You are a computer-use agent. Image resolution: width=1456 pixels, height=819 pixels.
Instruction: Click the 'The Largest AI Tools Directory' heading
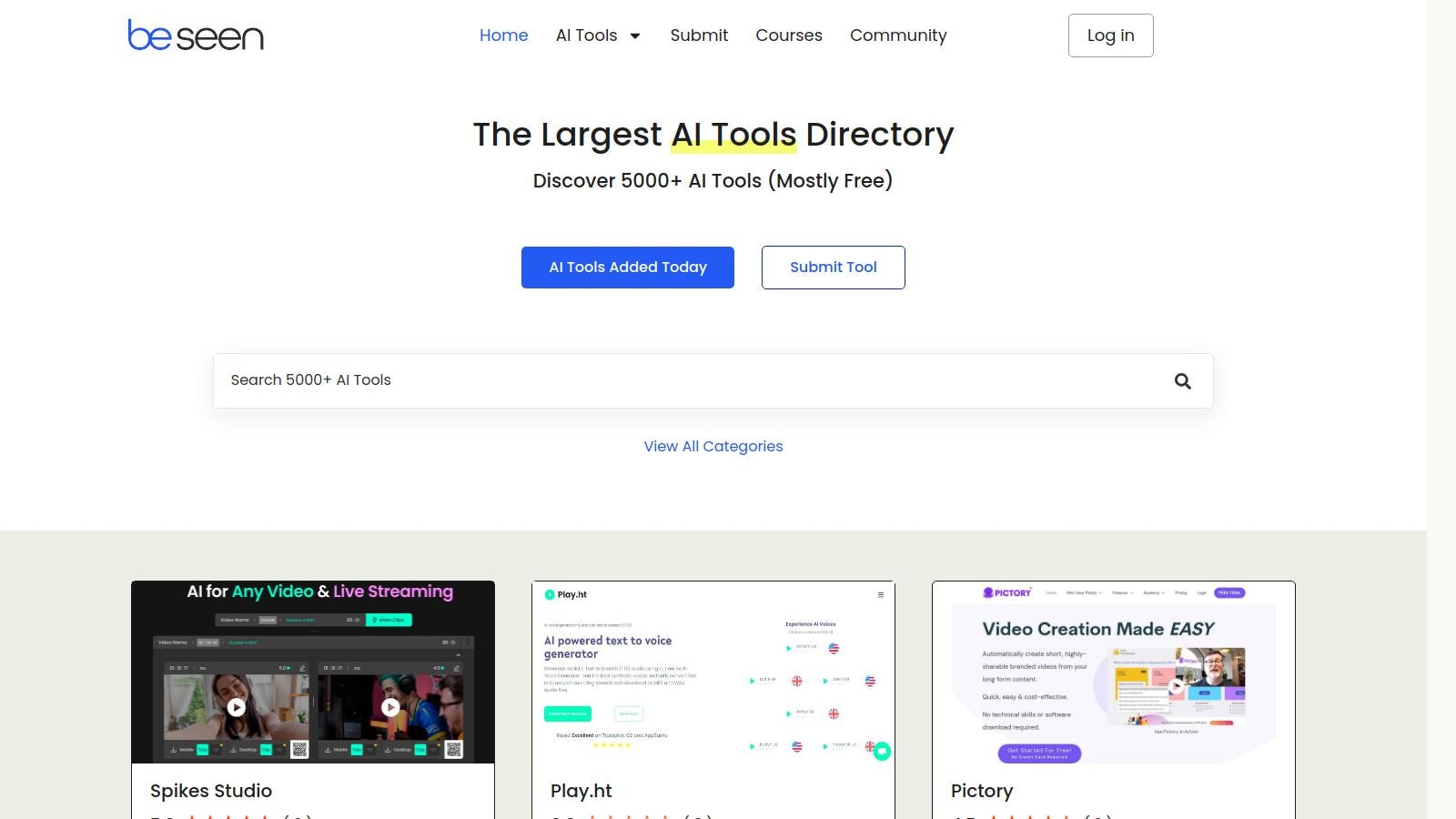(x=713, y=135)
